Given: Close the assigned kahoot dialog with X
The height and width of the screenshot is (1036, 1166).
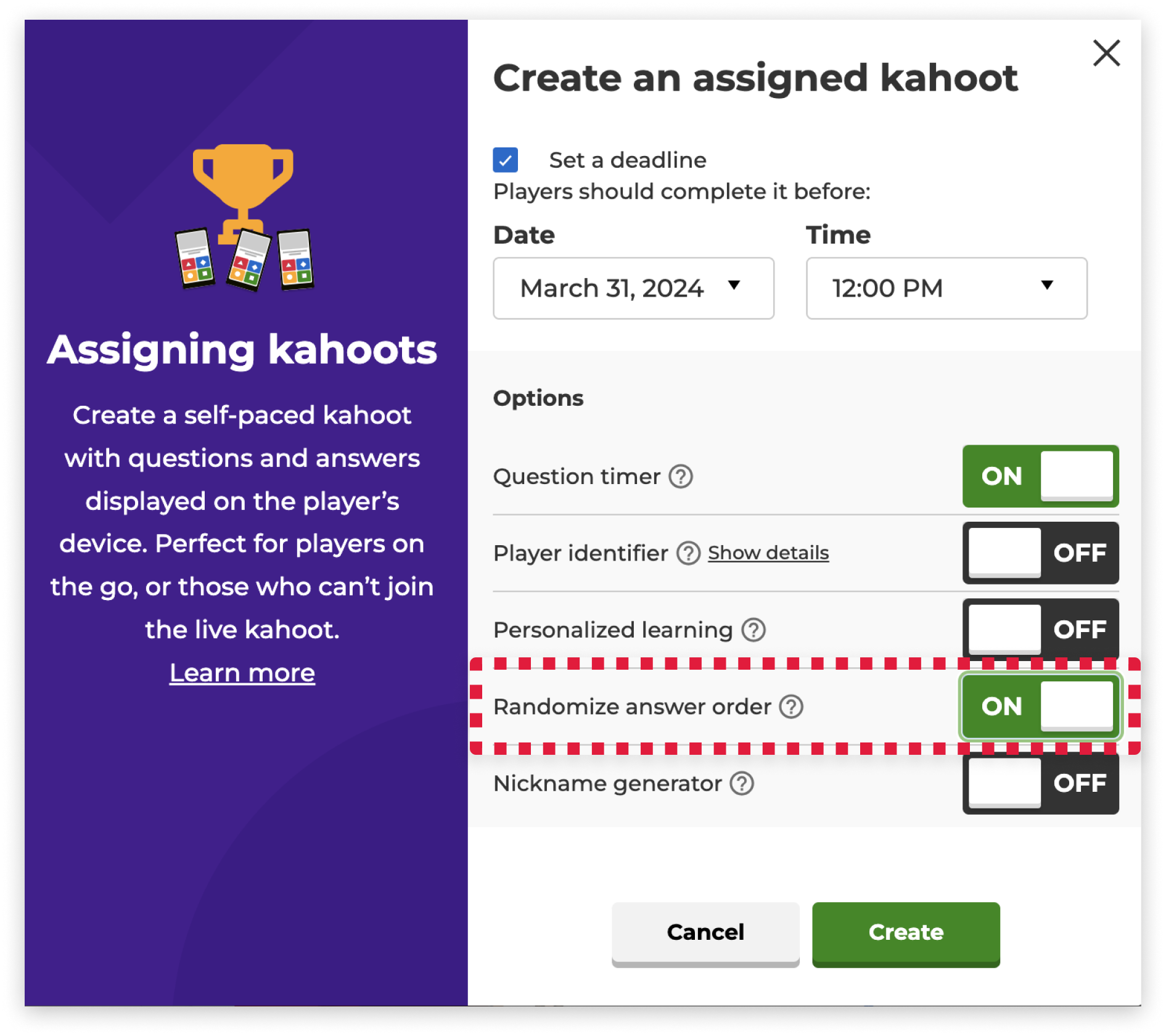Looking at the screenshot, I should coord(1106,53).
